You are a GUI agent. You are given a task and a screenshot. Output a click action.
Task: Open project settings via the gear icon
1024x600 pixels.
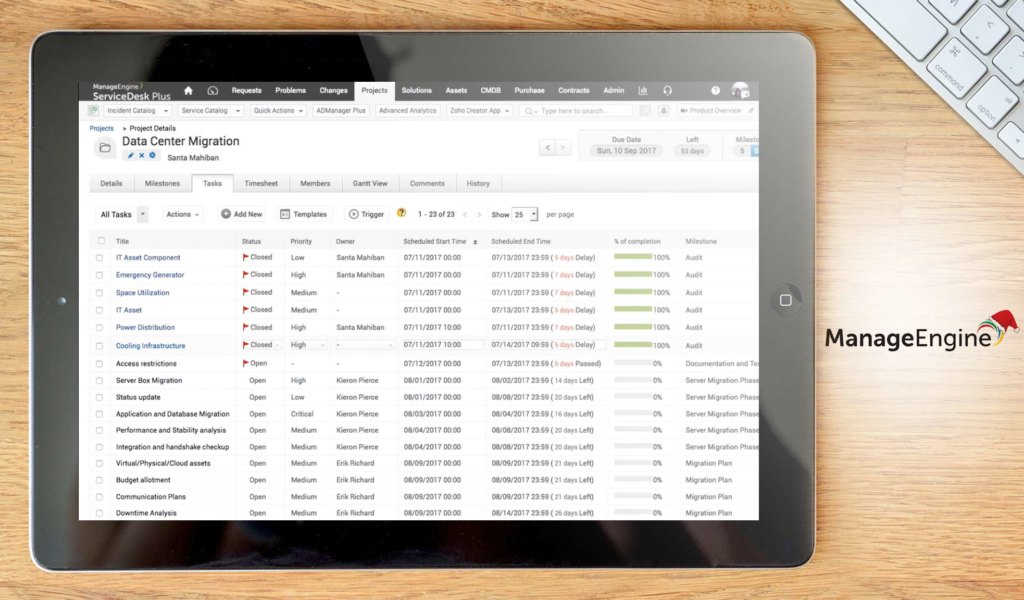[x=152, y=156]
